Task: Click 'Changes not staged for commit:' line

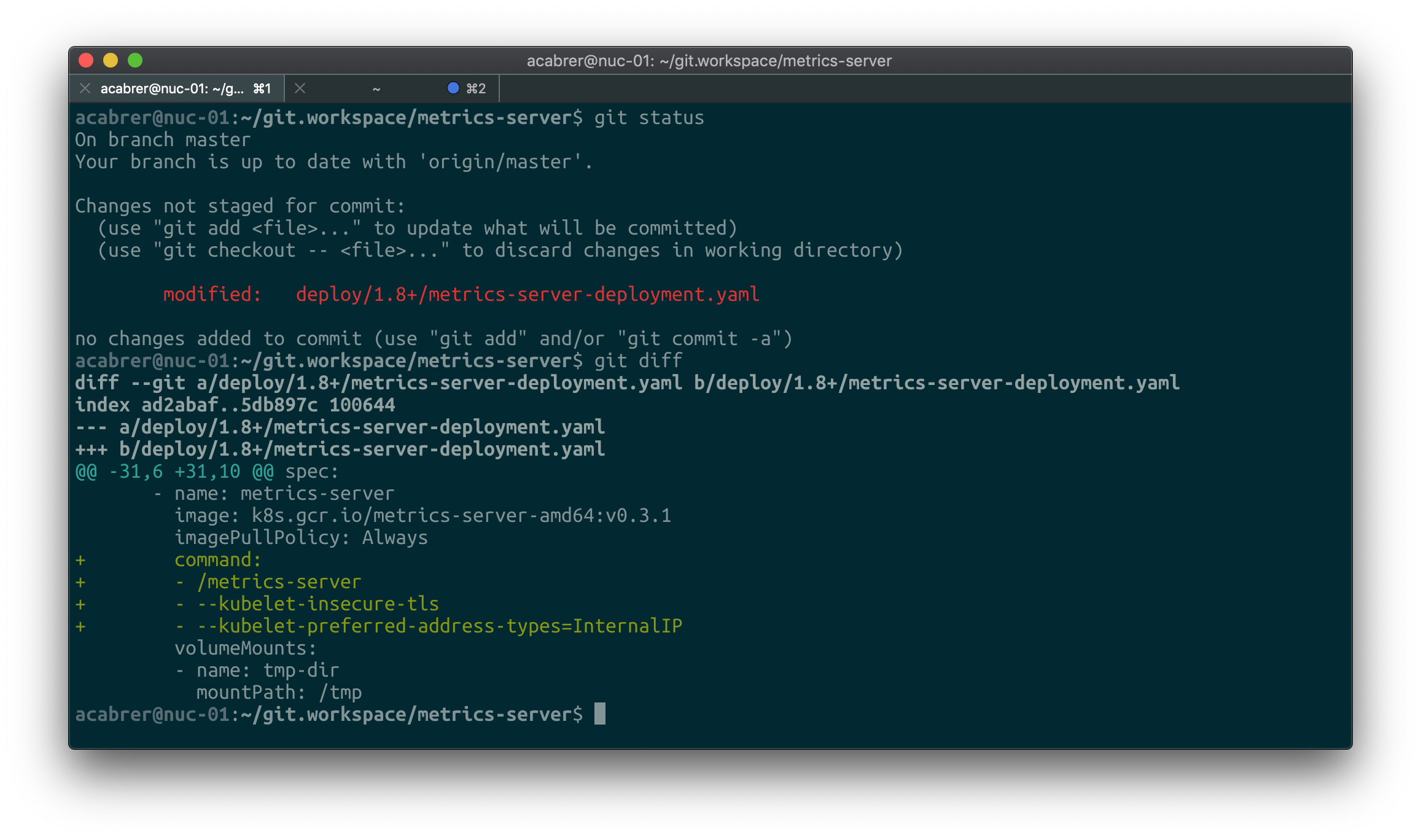Action: pos(240,206)
